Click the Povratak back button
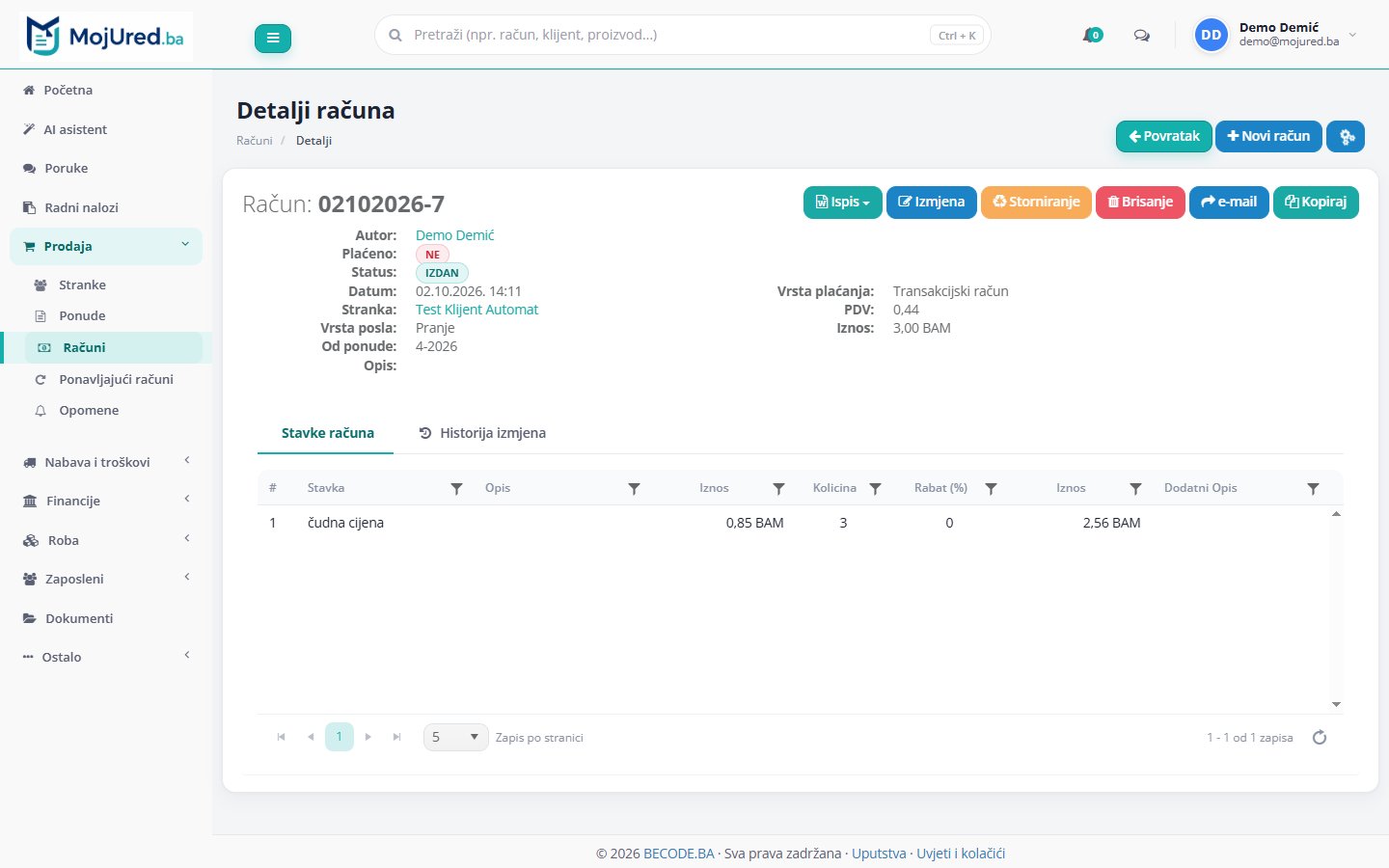This screenshot has width=1389, height=868. (x=1164, y=136)
